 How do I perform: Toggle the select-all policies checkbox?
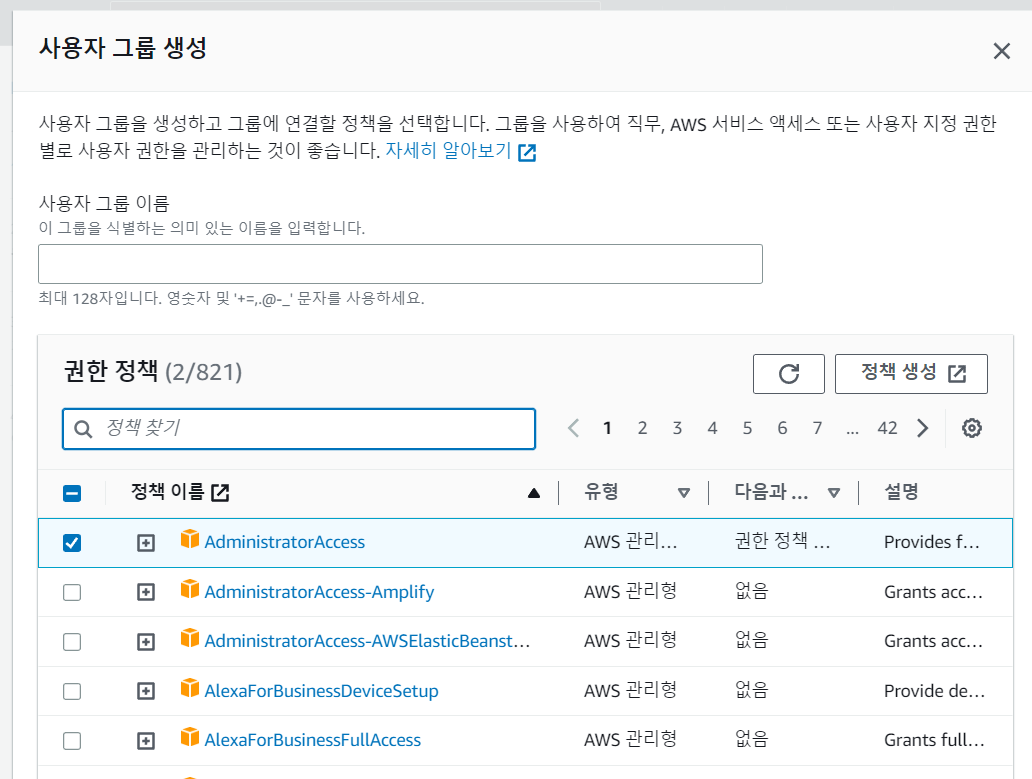[x=72, y=493]
